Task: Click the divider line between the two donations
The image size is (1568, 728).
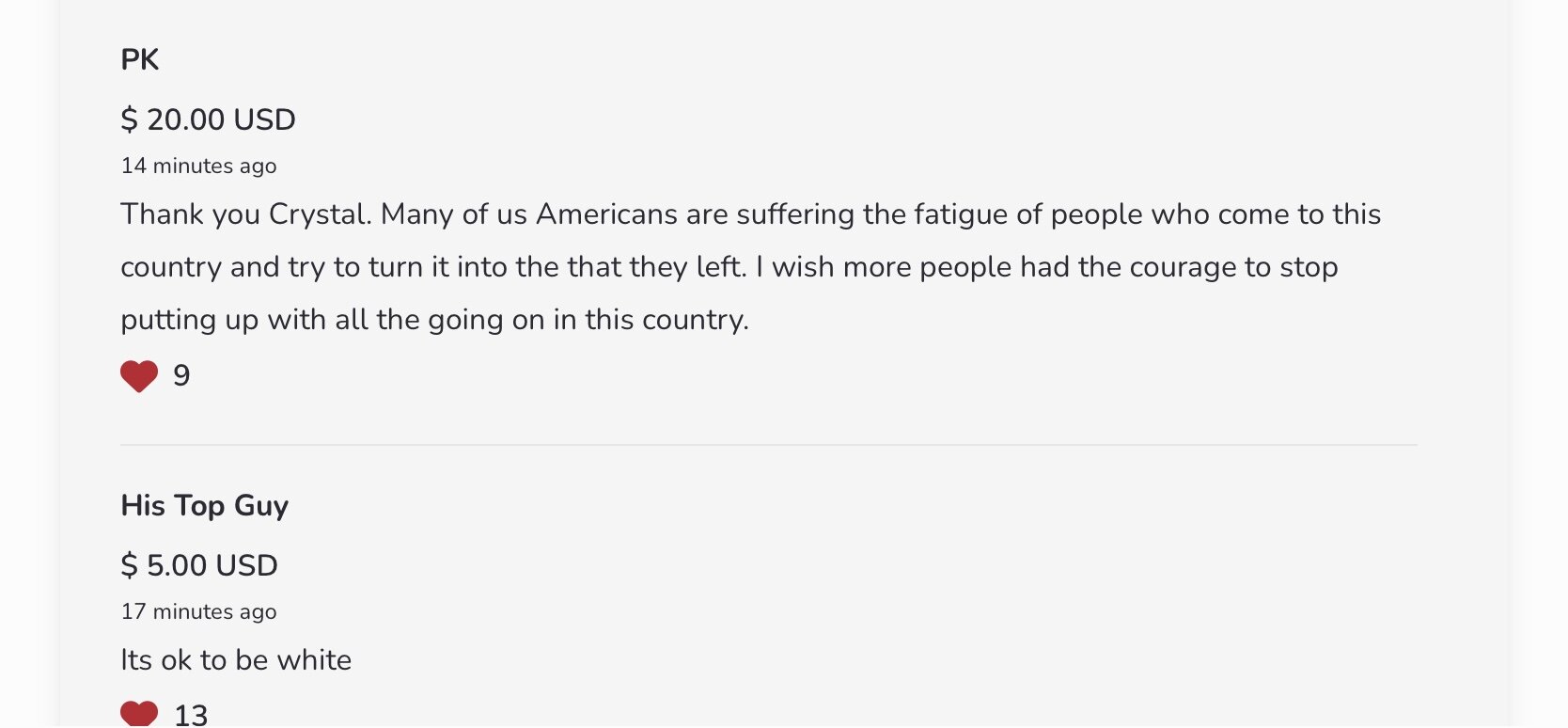Action: pyautogui.click(x=768, y=445)
